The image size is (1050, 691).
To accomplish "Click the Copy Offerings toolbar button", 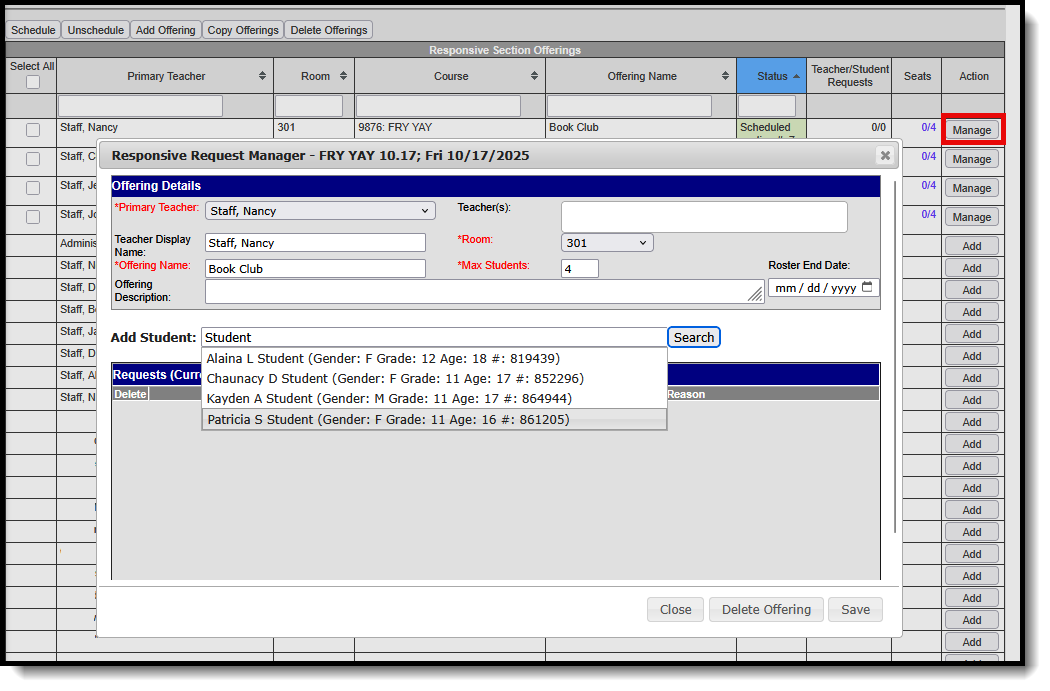I will pyautogui.click(x=242, y=29).
